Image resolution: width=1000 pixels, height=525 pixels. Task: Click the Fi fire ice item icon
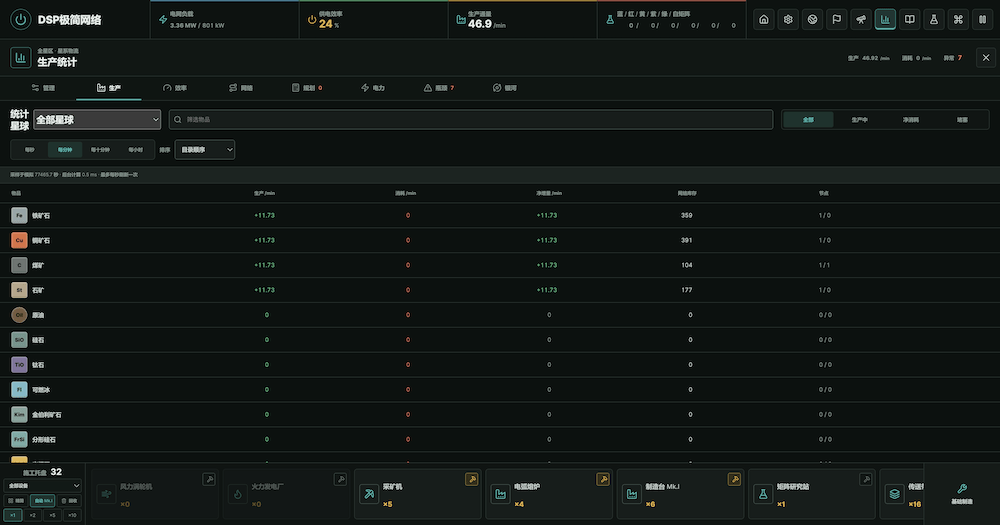[19, 390]
